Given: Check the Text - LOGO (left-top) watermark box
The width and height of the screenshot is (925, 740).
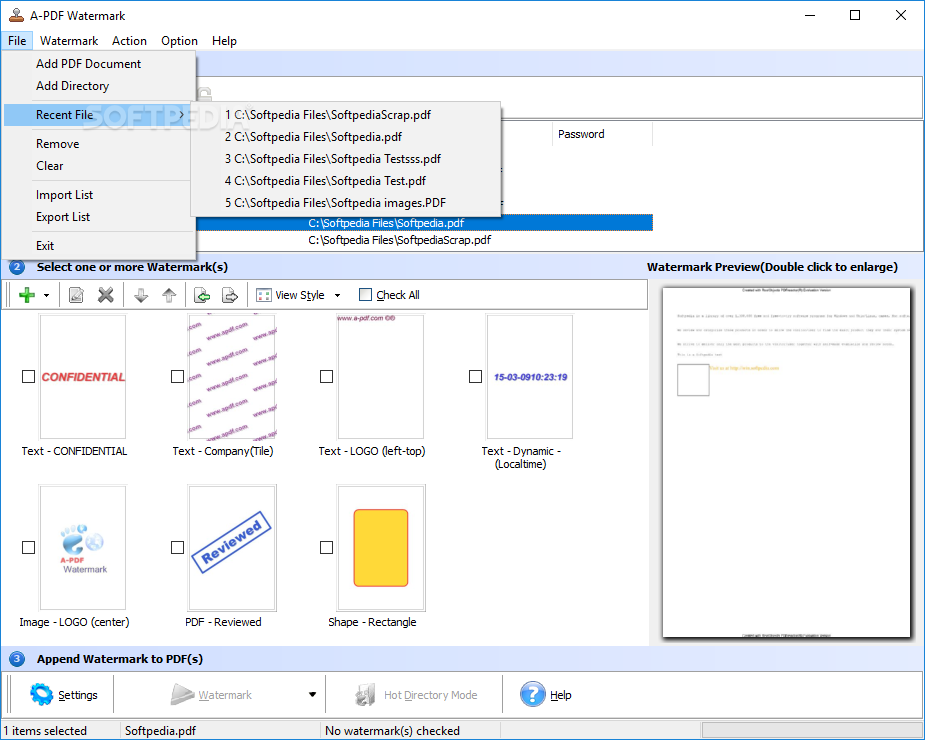Looking at the screenshot, I should [x=326, y=376].
